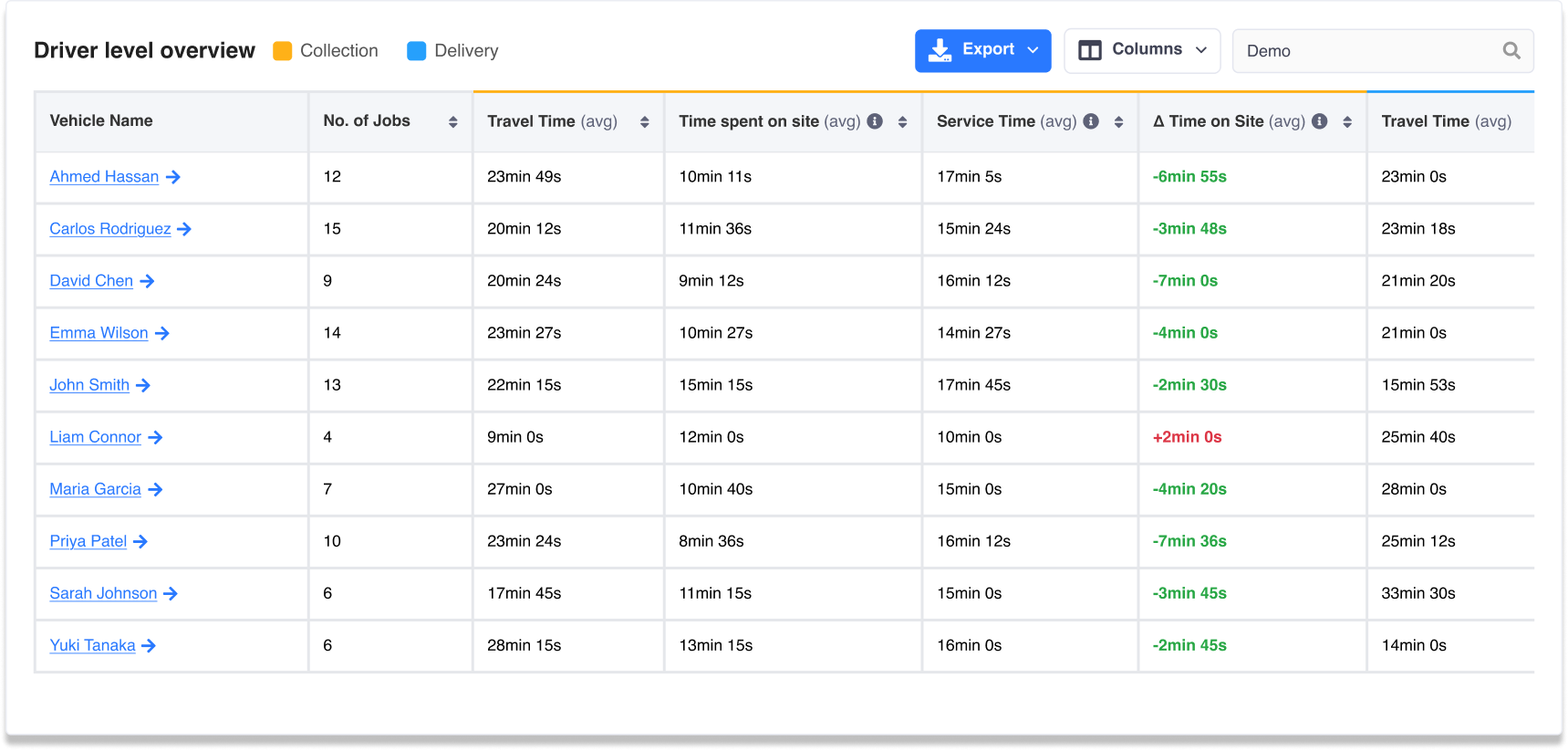Click the -6min 55s delta value
The image size is (1568, 751).
(x=1189, y=177)
